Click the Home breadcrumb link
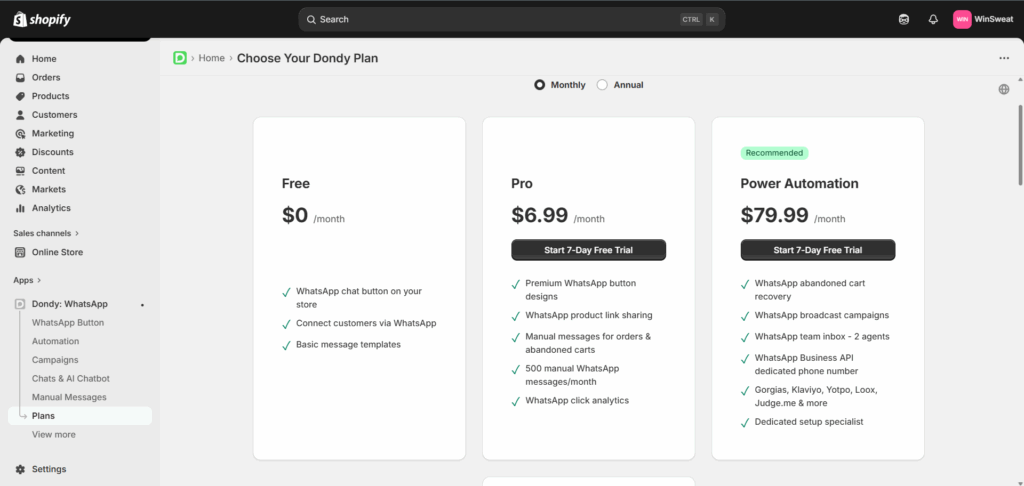The image size is (1024, 486). (x=211, y=58)
